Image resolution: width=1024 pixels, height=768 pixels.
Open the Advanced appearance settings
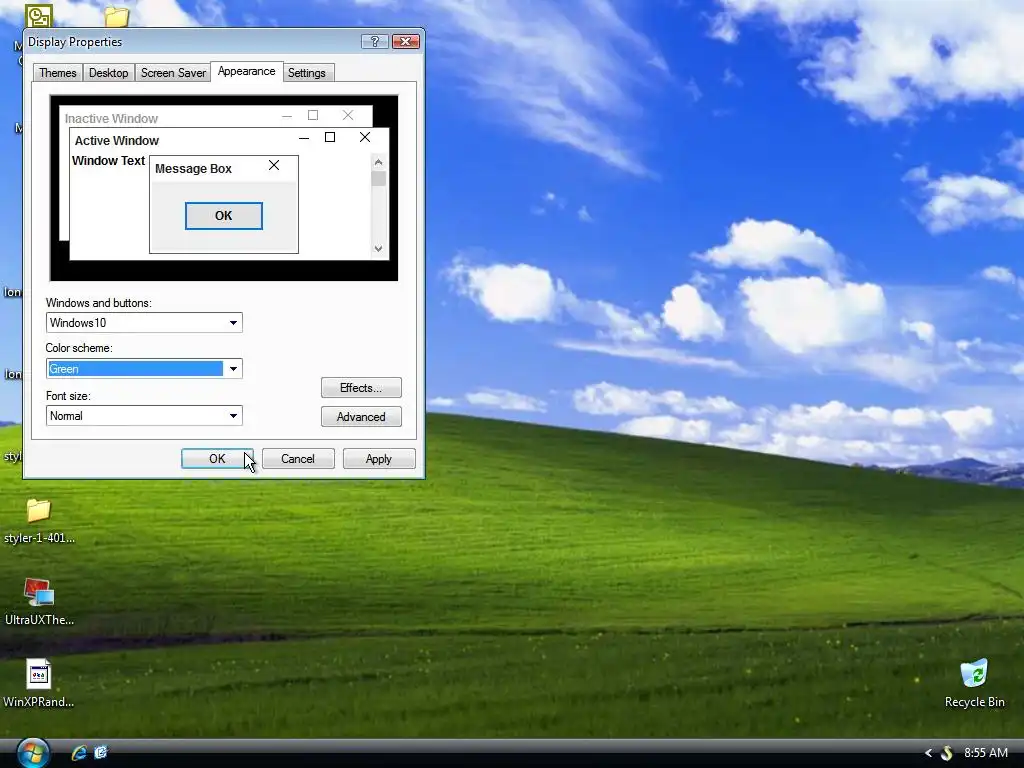pos(361,417)
